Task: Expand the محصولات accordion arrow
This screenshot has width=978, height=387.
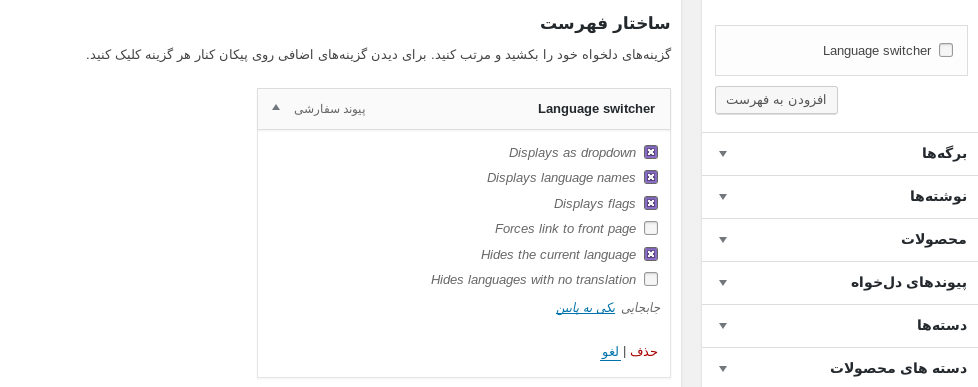Action: [x=723, y=240]
